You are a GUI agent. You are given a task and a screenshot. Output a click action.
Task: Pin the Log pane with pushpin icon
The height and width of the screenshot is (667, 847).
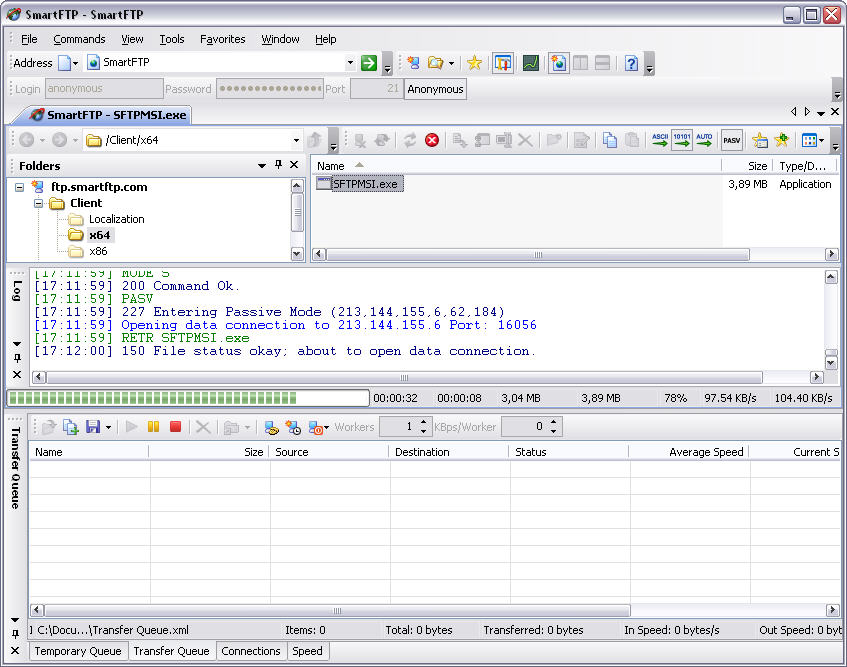coord(17,358)
